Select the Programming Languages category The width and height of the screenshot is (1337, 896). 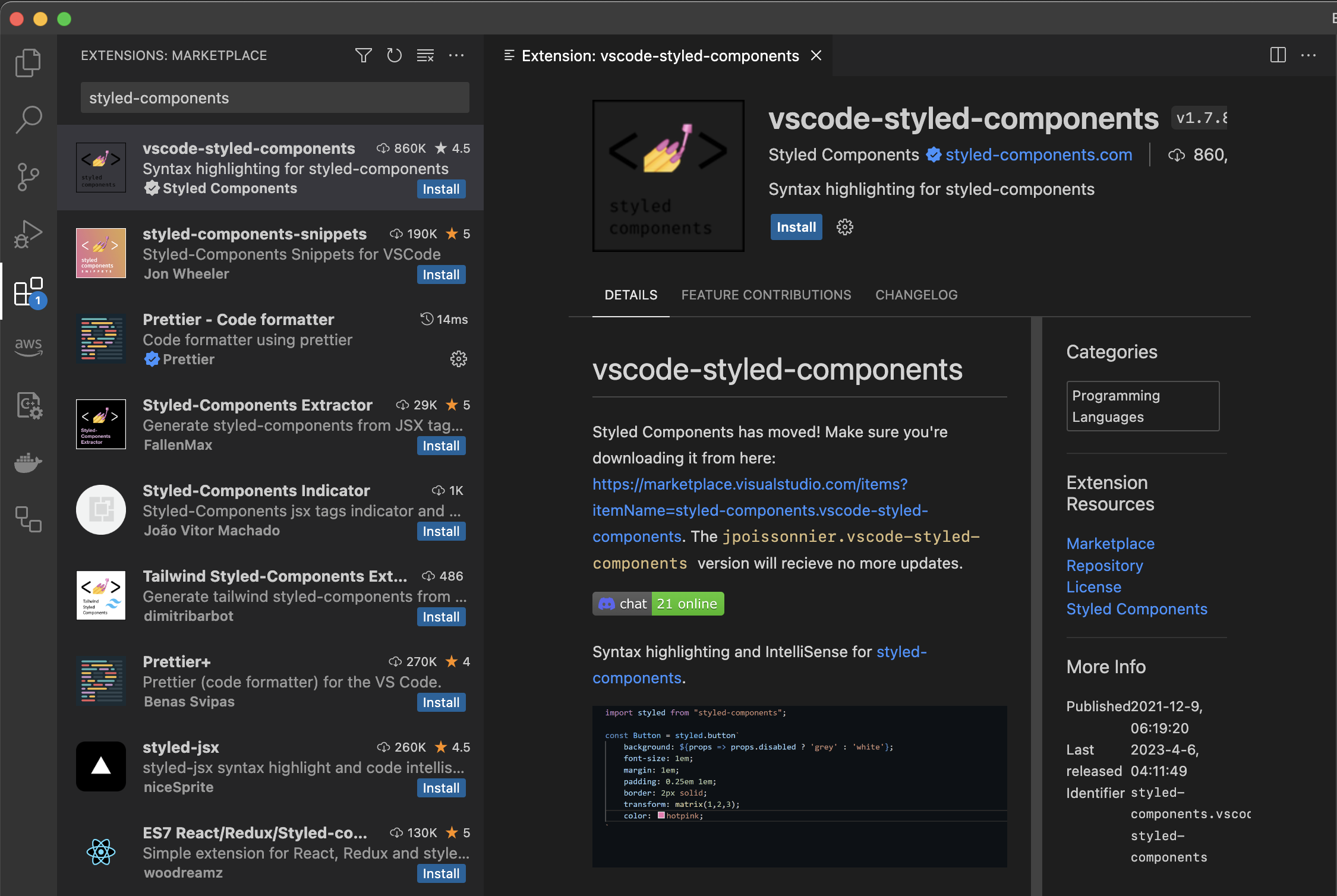(x=1142, y=406)
